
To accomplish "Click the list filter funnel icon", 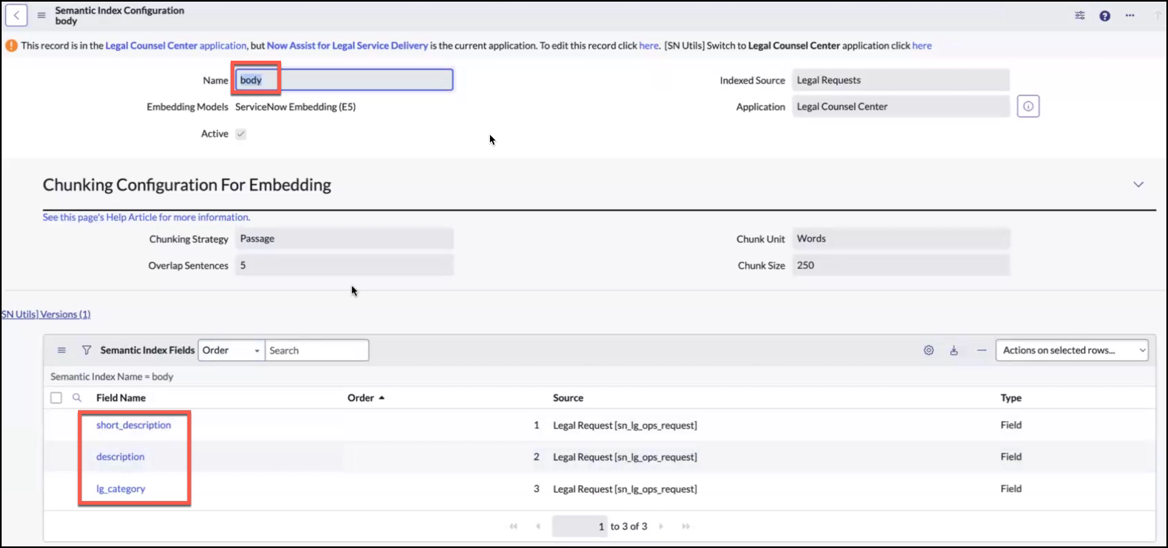I will (86, 350).
